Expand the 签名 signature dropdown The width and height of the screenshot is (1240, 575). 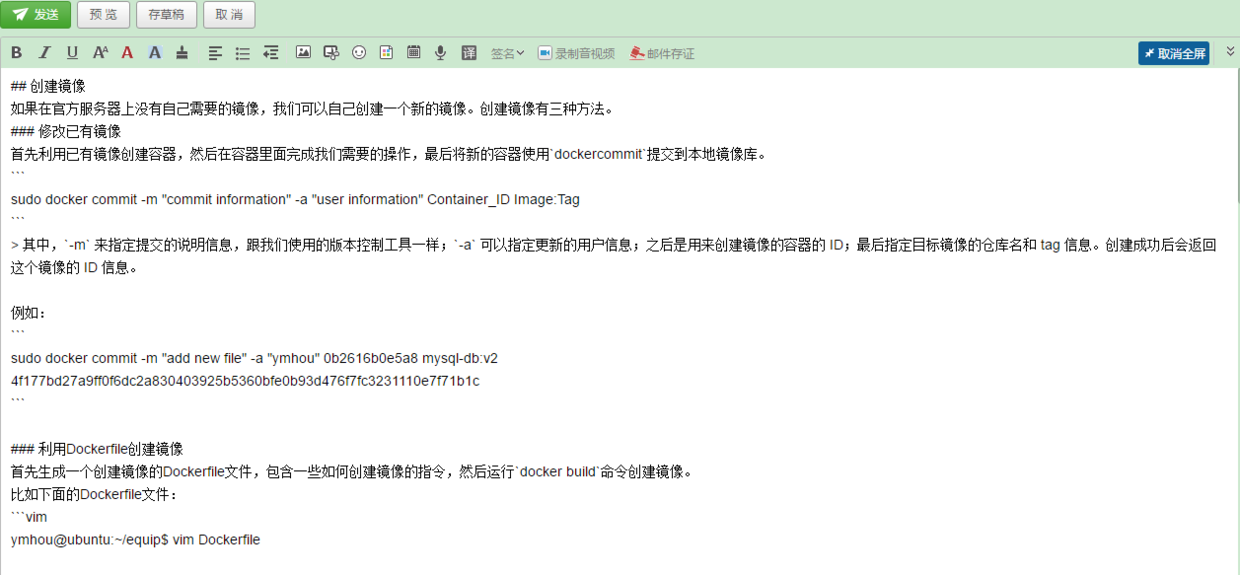coord(507,53)
